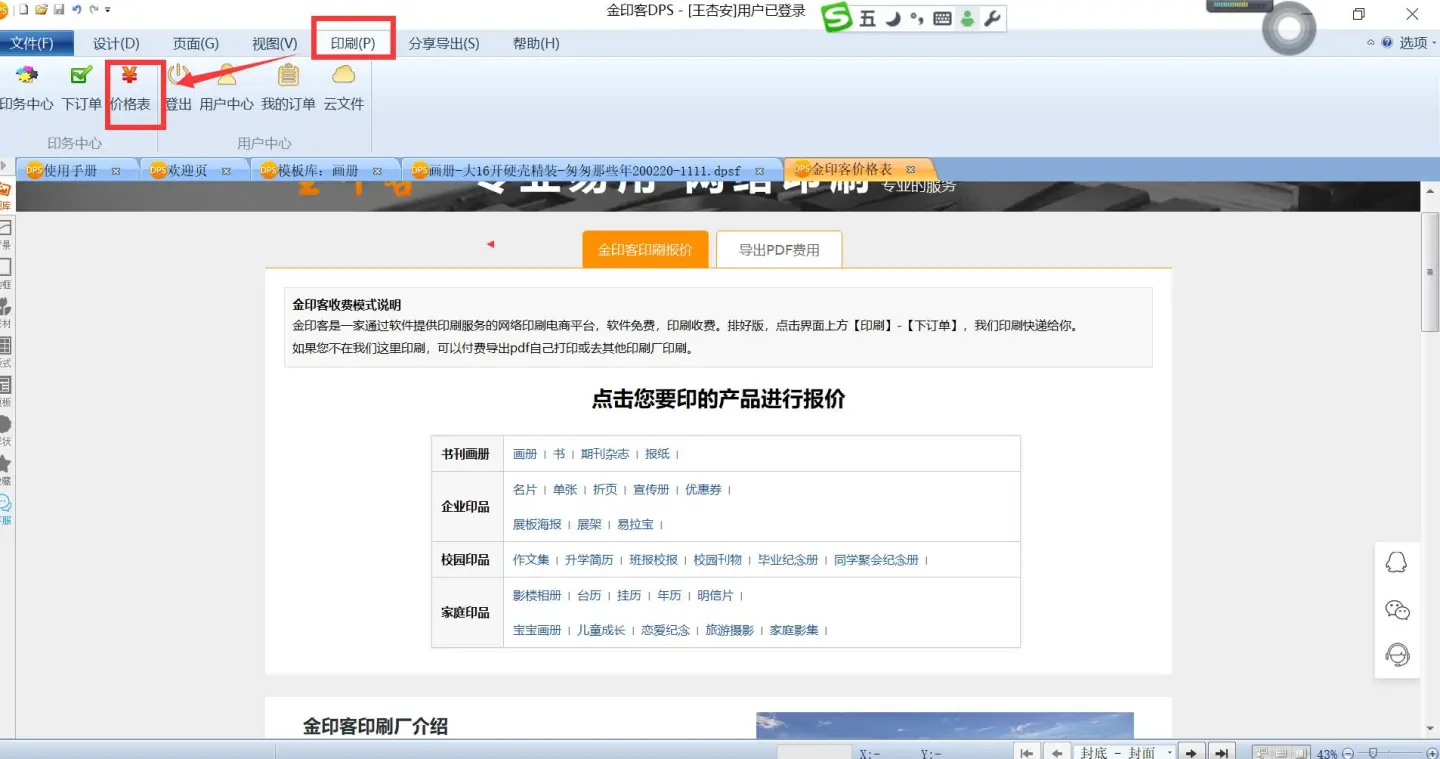
Task: Click the 画册 product link
Action: click(x=525, y=454)
